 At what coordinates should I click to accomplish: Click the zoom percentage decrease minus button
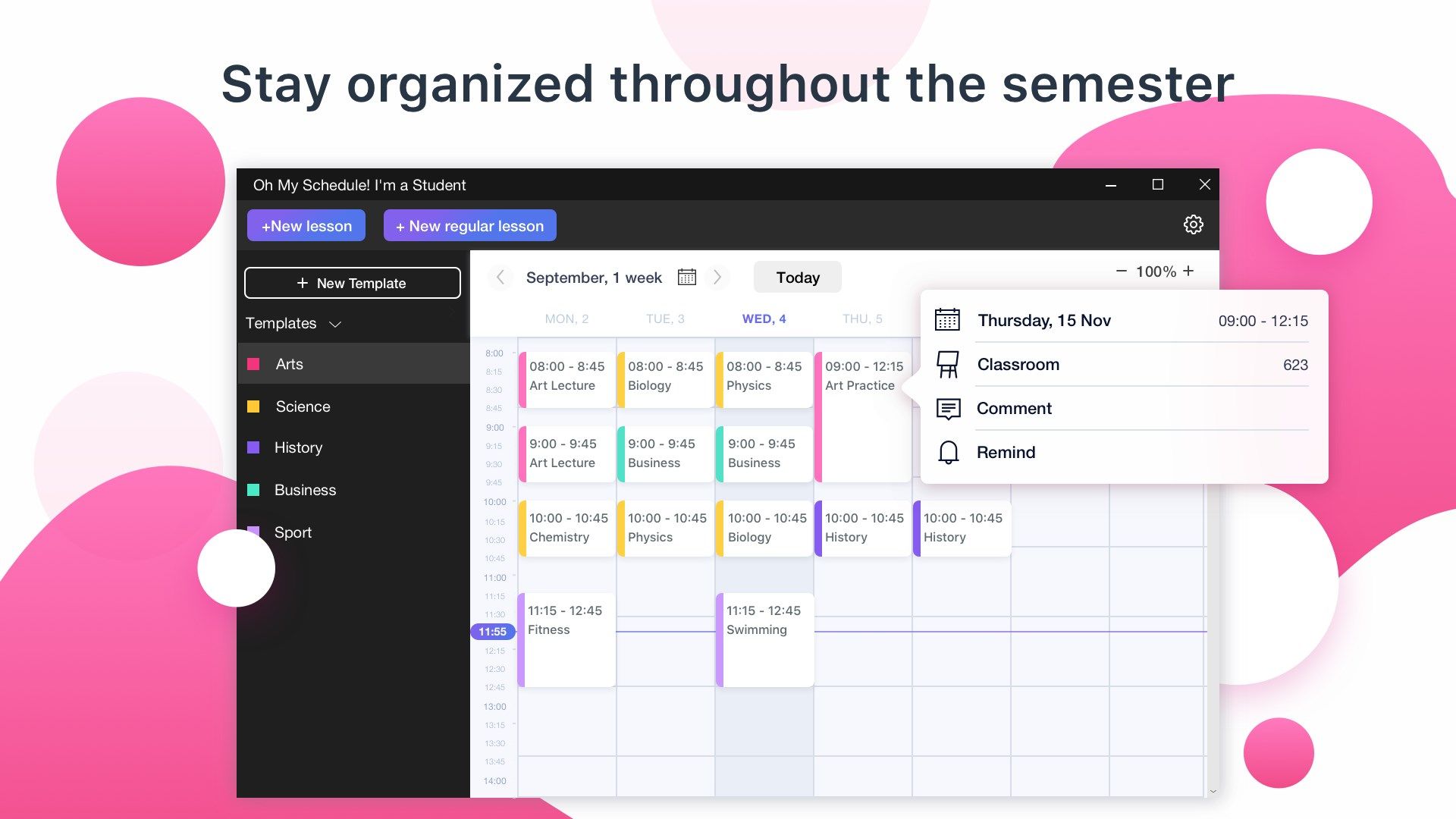click(x=1121, y=271)
